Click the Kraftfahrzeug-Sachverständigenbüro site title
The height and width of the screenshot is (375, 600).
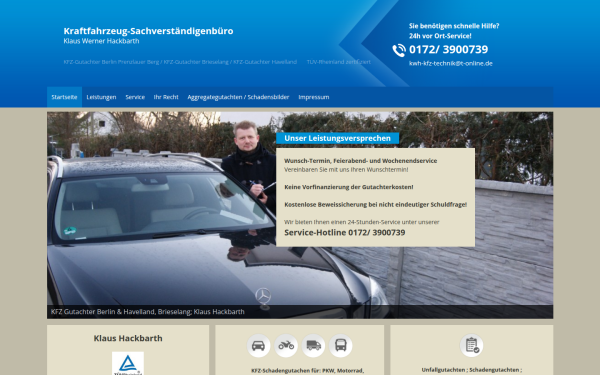pos(148,31)
